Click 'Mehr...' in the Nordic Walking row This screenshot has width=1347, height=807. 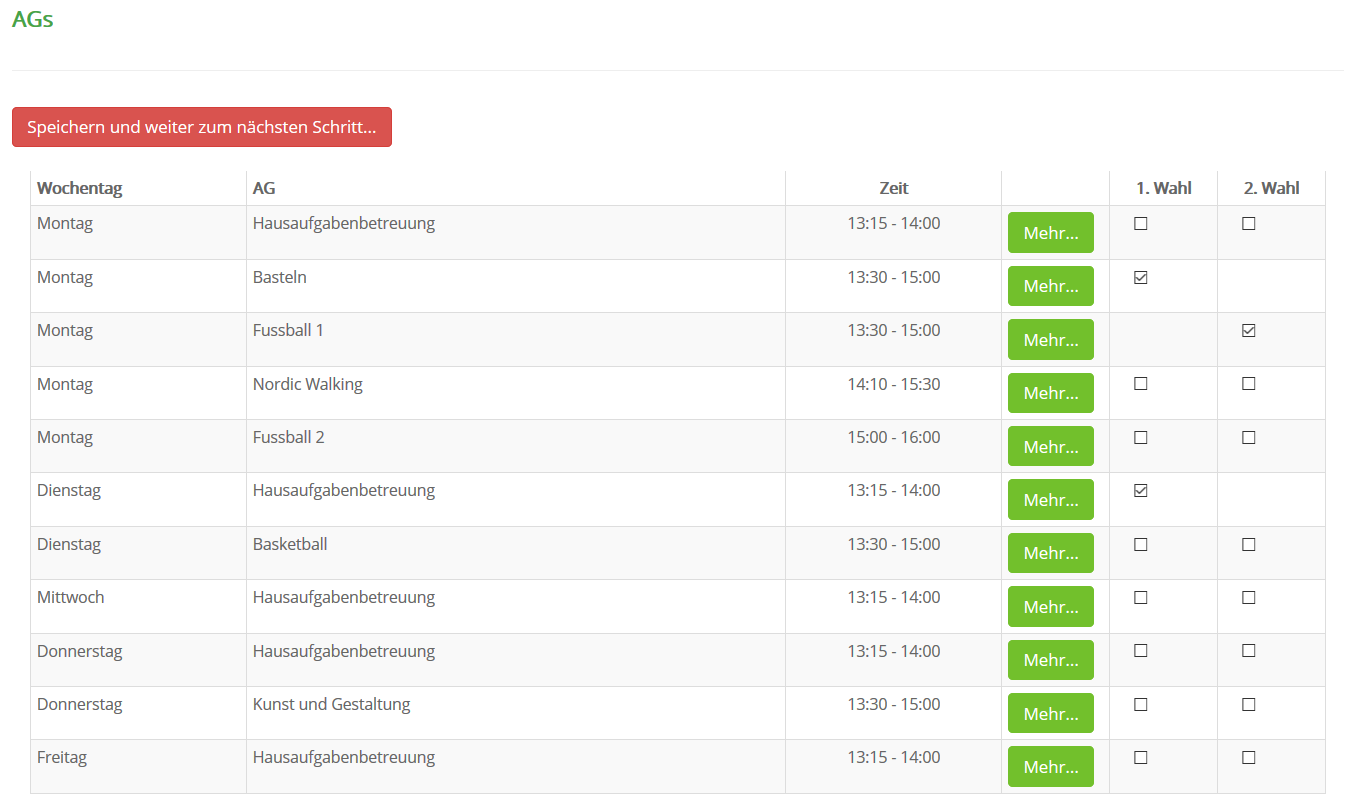pyautogui.click(x=1050, y=393)
